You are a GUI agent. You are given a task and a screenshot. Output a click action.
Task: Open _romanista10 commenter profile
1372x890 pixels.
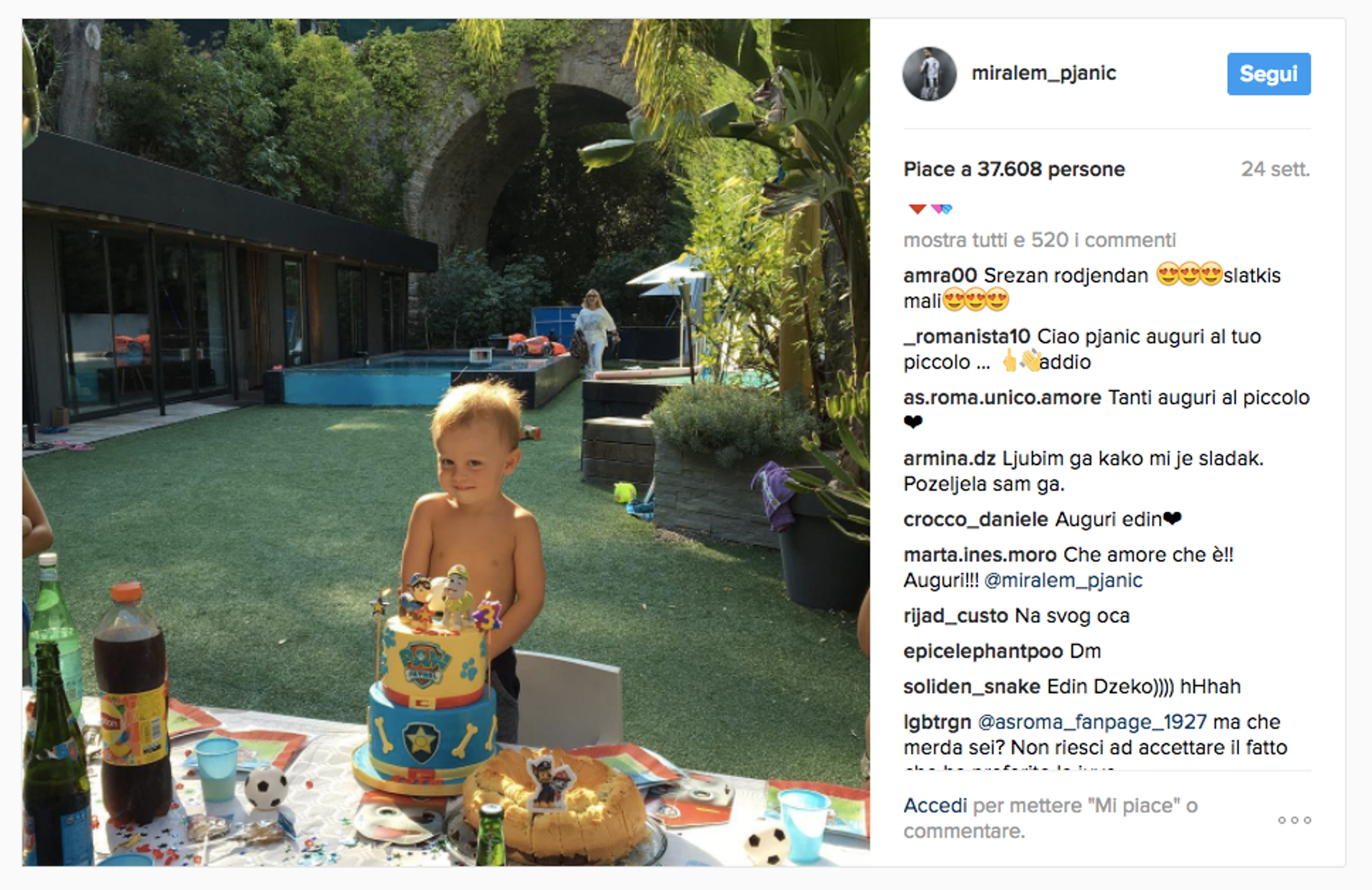pyautogui.click(x=967, y=336)
